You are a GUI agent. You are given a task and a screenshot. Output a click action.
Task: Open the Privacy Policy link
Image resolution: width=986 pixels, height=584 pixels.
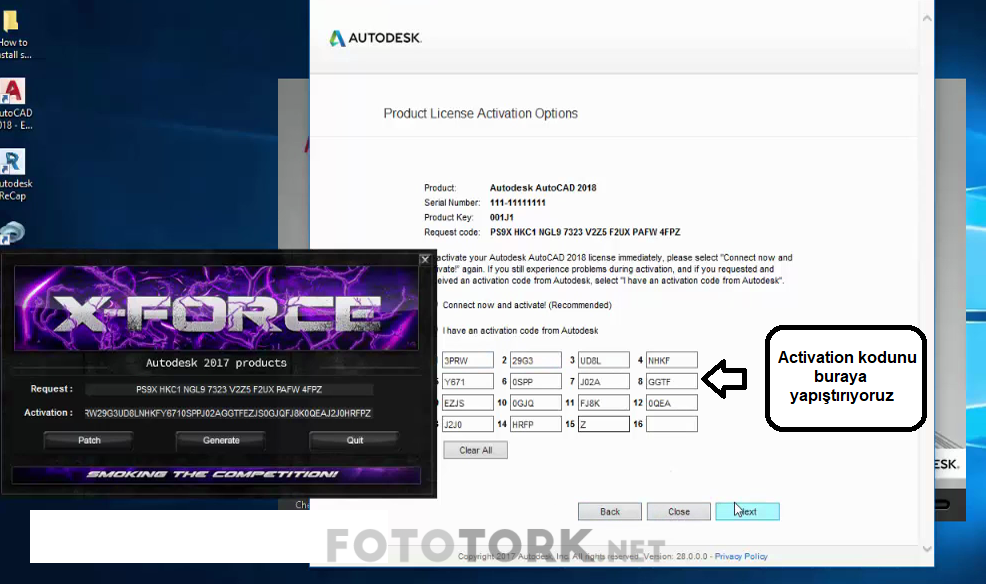(x=741, y=556)
